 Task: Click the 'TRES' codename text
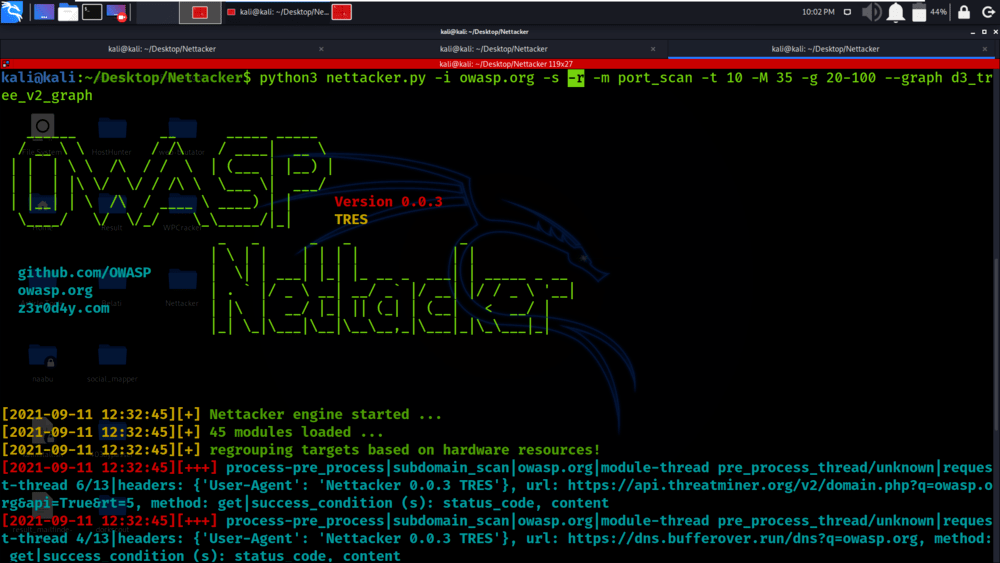351,219
